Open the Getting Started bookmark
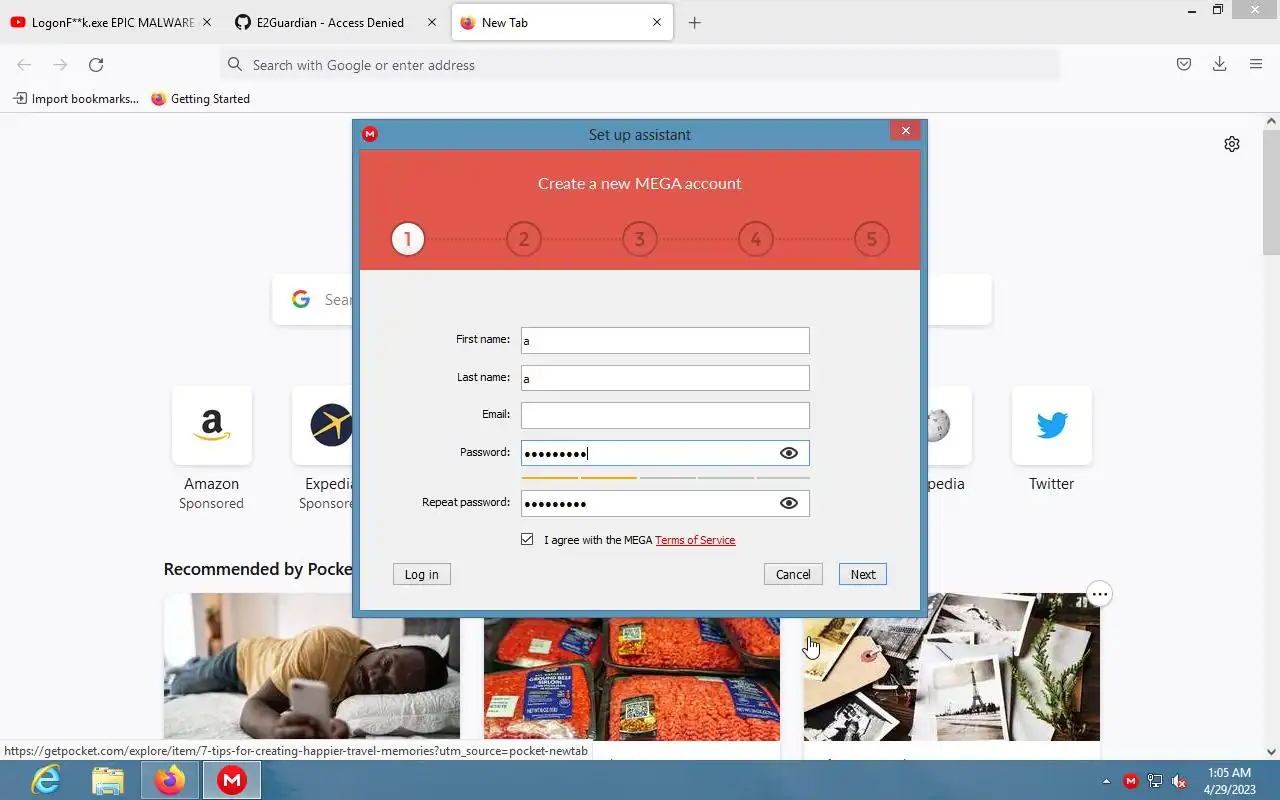This screenshot has width=1280, height=800. pyautogui.click(x=200, y=99)
